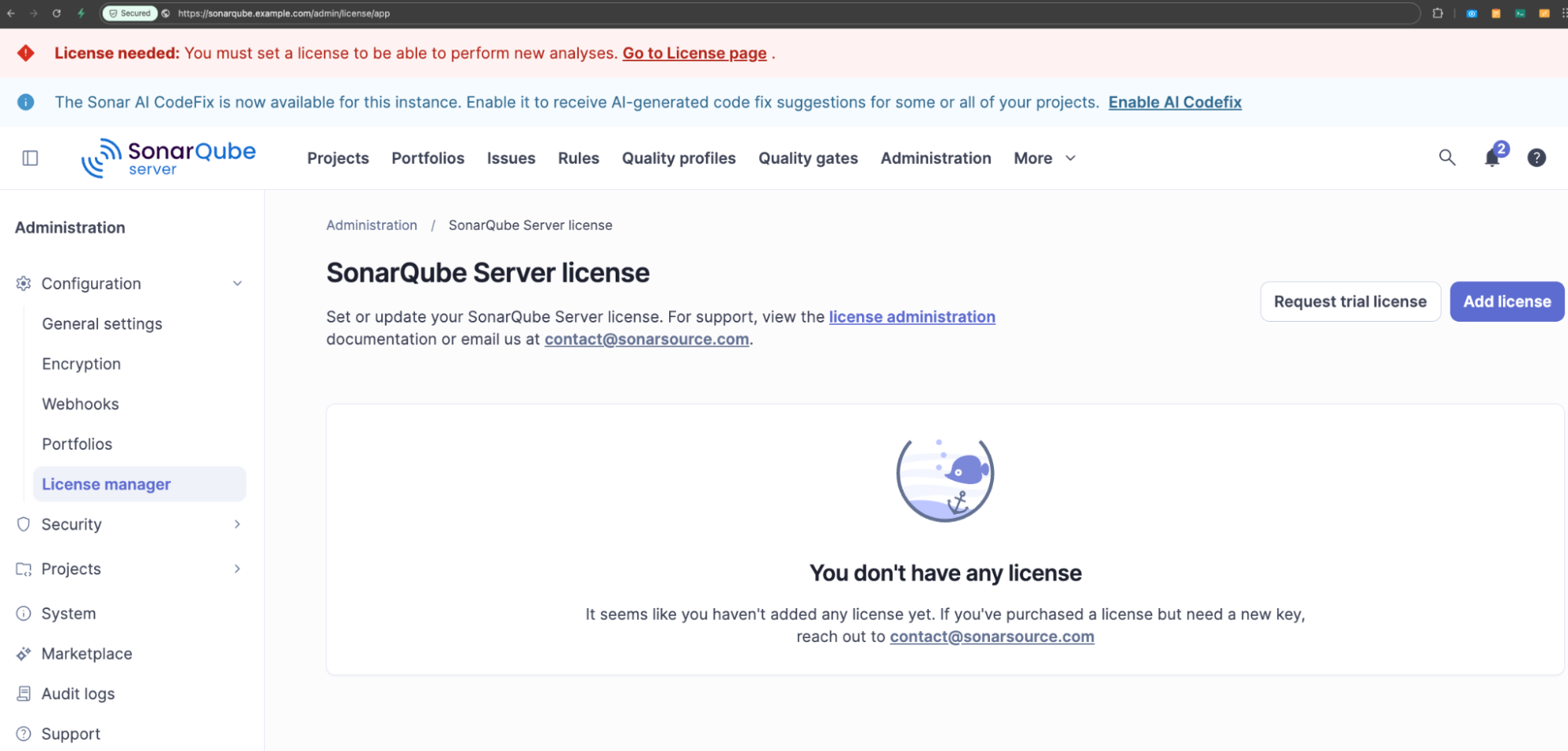Viewport: 1568px width, 751px height.
Task: Expand the Projects sidebar section
Action: tap(237, 569)
